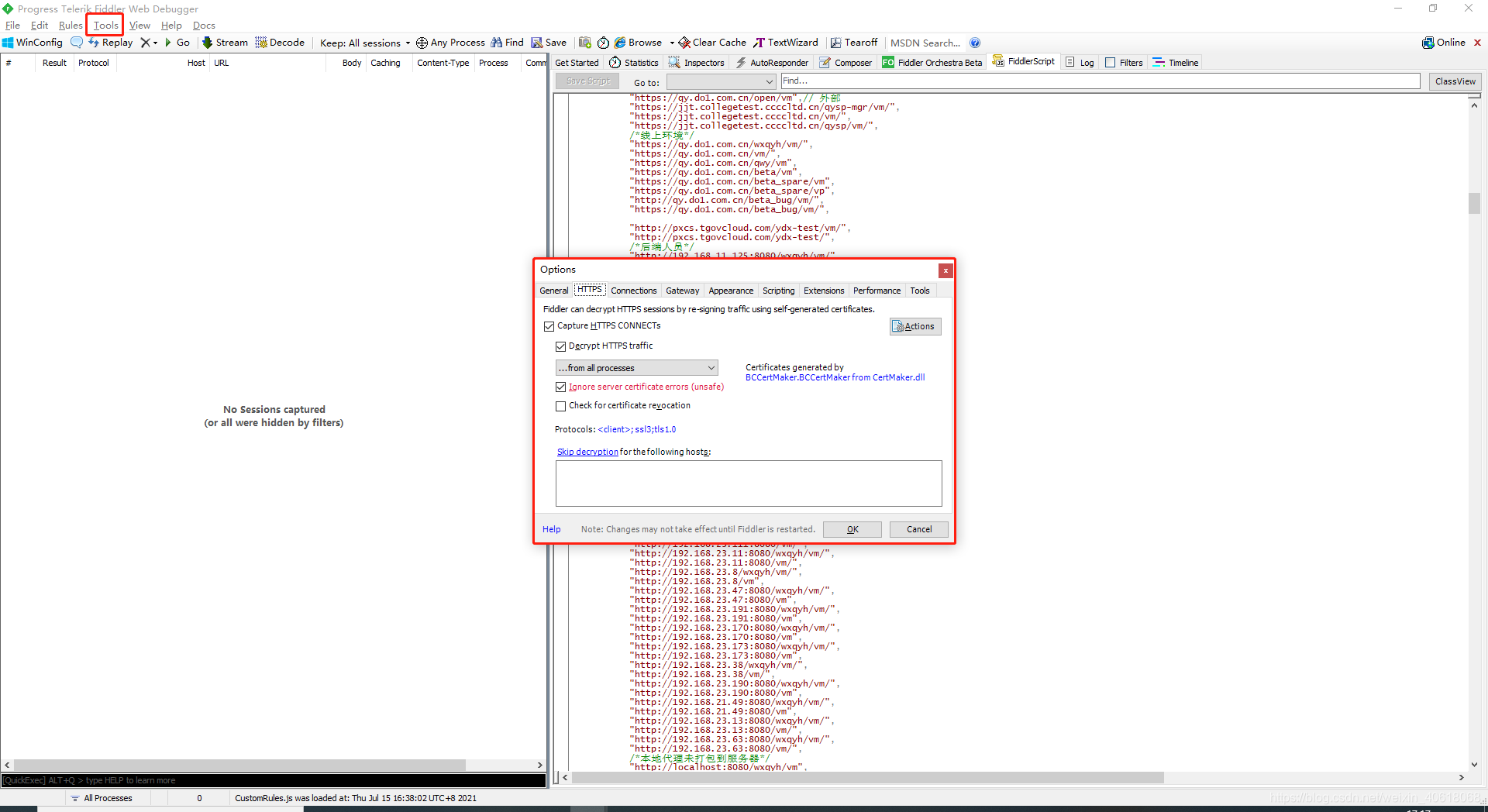
Task: Open the File menu
Action: pos(13,26)
